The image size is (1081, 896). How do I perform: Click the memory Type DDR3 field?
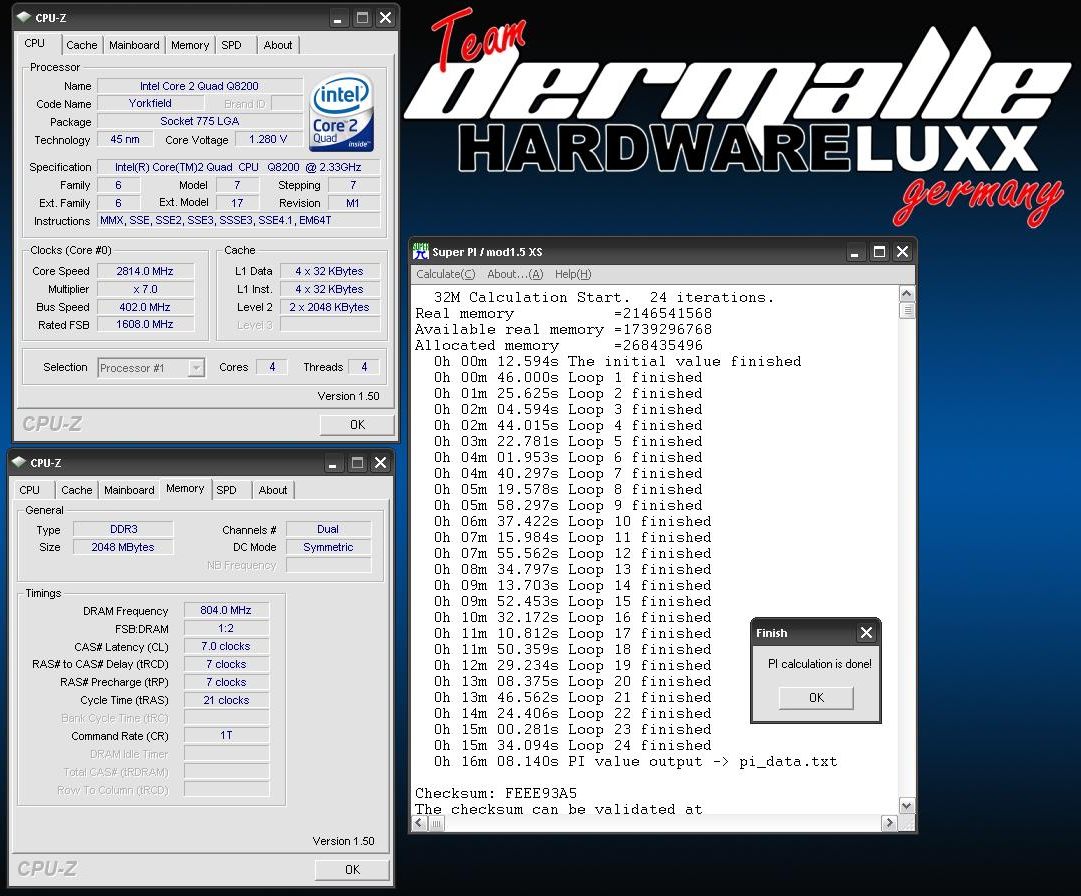click(123, 529)
